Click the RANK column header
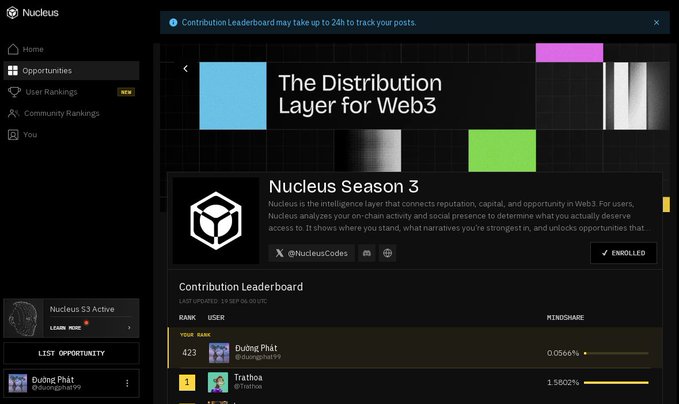The width and height of the screenshot is (679, 404). point(188,318)
